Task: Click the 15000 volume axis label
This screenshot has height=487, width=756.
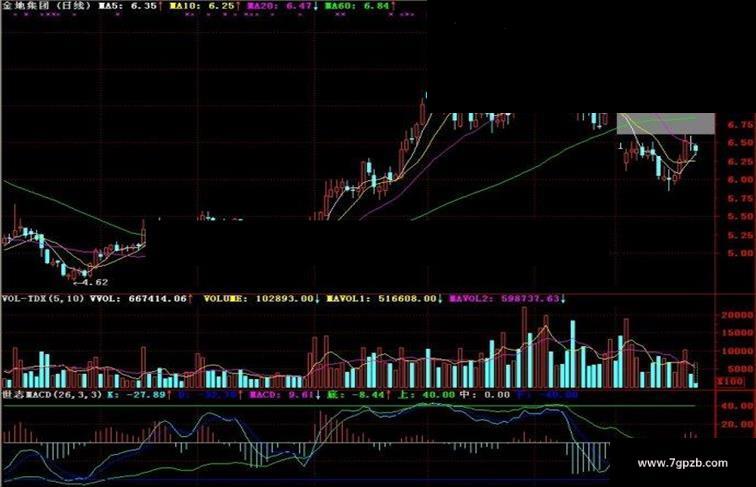Action: [738, 333]
